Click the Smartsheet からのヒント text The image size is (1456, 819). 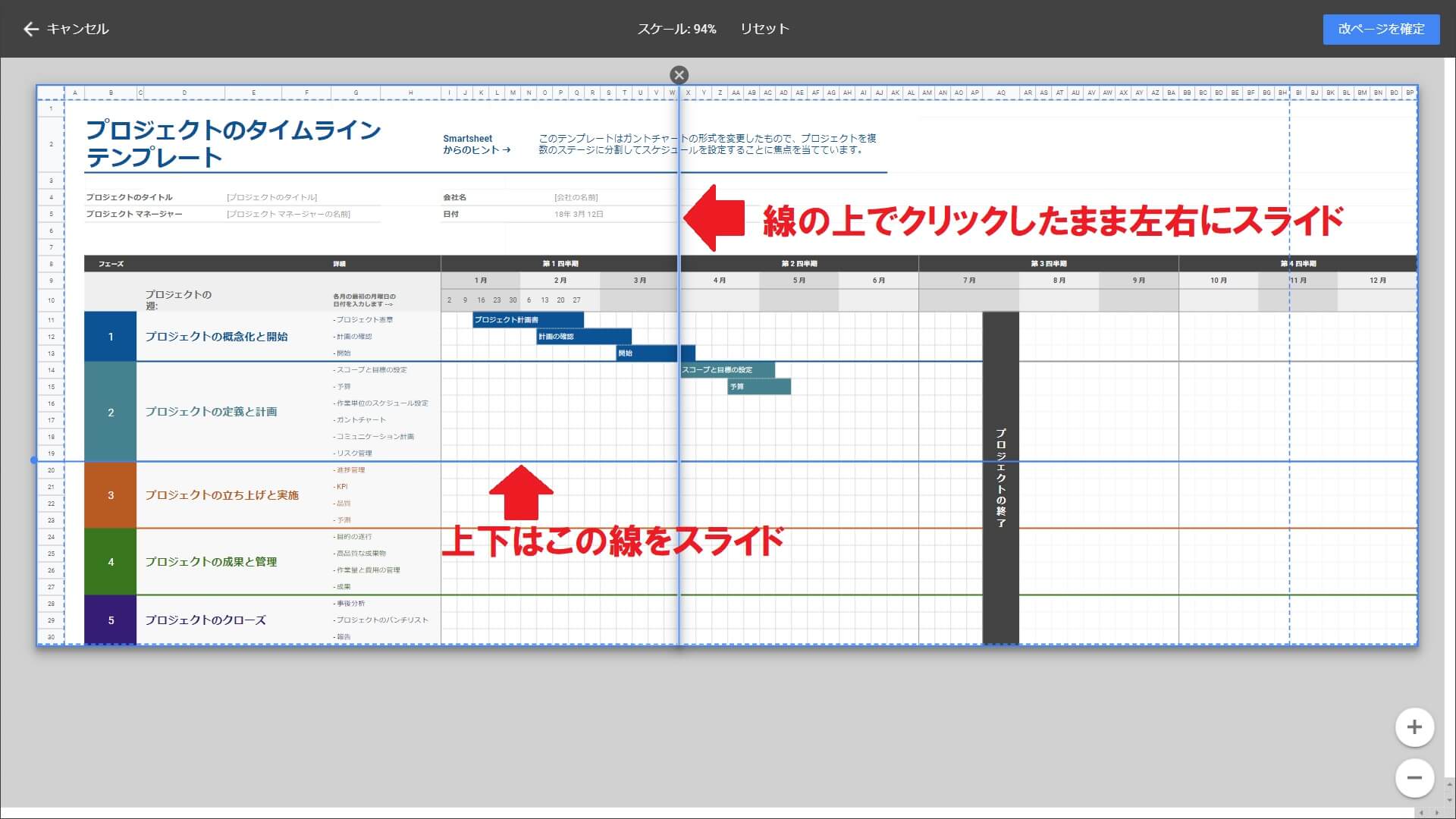click(x=476, y=144)
